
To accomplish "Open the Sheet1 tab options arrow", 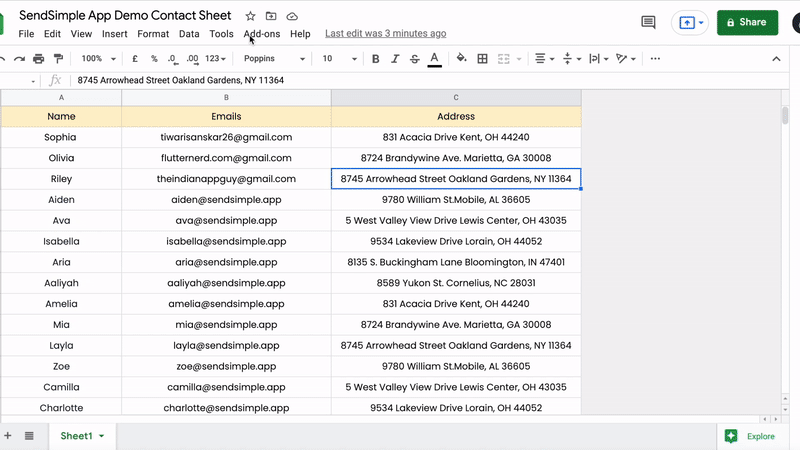I will pos(102,436).
